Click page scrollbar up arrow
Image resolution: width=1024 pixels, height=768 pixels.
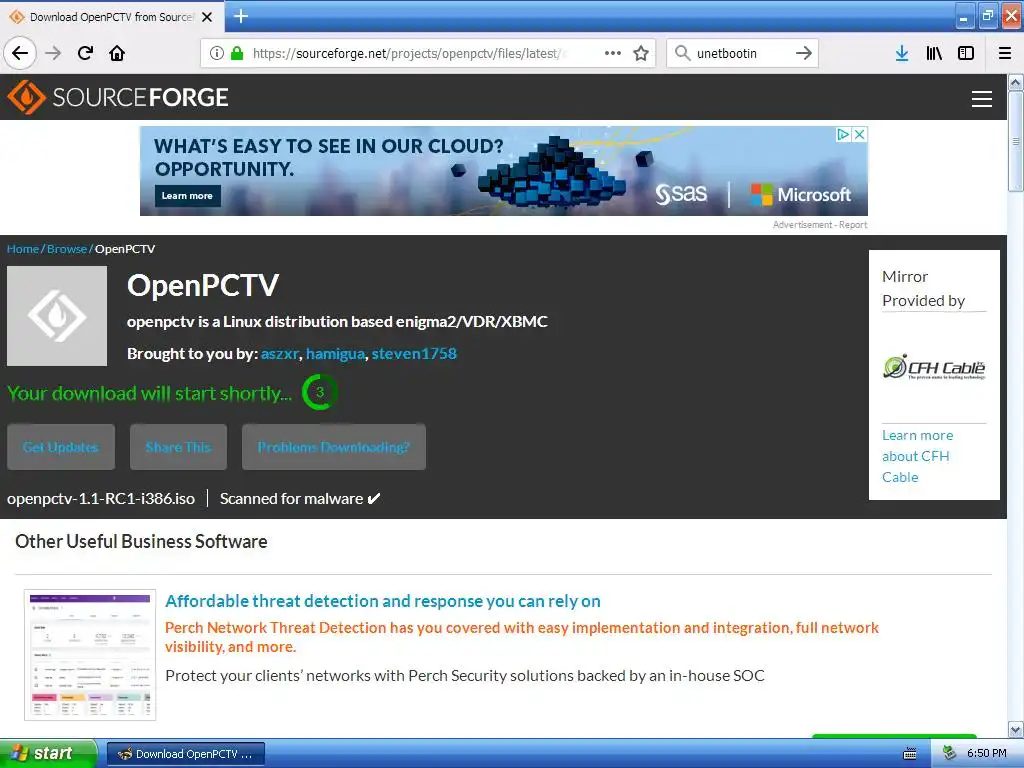[x=1016, y=82]
